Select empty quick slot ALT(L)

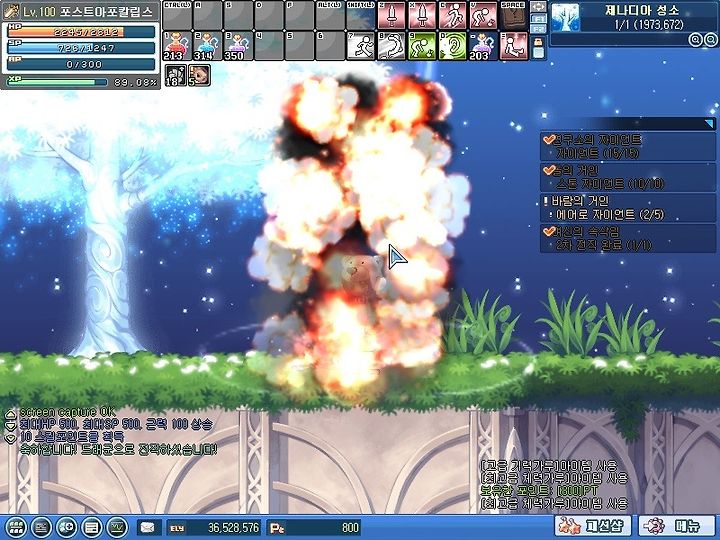[x=330, y=16]
